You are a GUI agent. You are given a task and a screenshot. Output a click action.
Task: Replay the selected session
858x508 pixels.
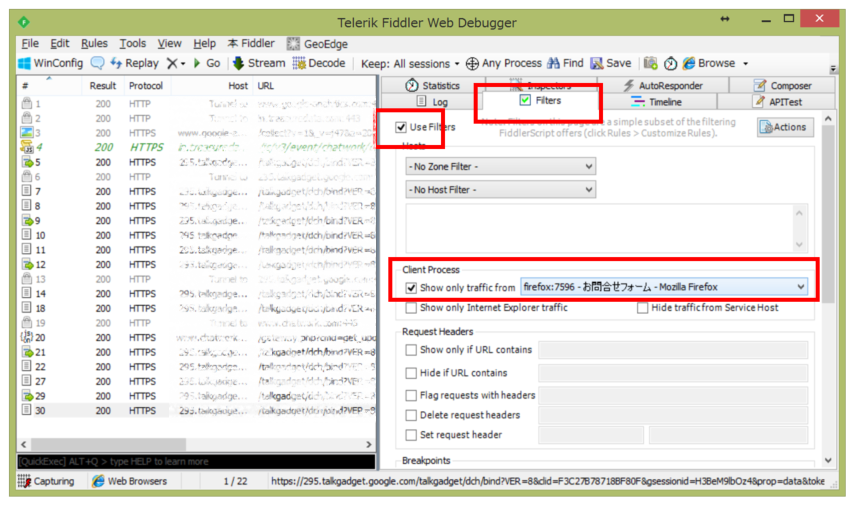tap(135, 64)
